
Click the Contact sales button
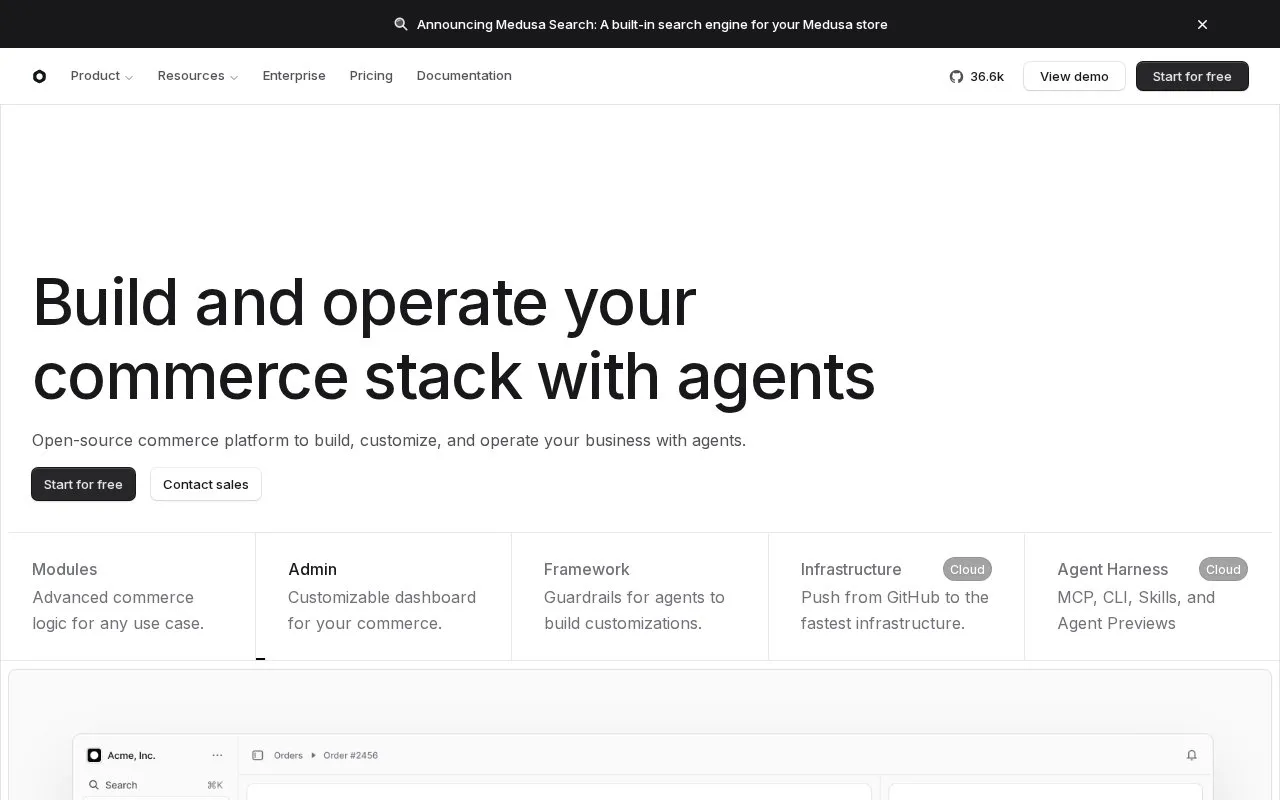click(206, 484)
